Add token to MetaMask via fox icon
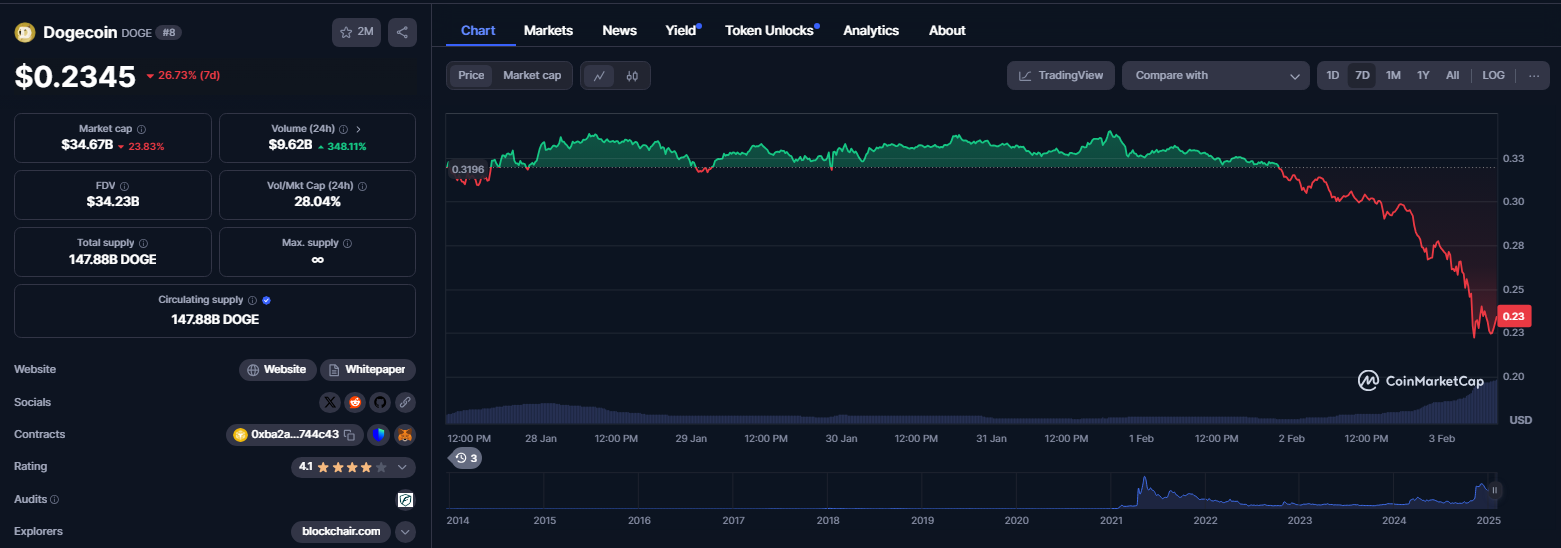The width and height of the screenshot is (1561, 548). point(404,435)
